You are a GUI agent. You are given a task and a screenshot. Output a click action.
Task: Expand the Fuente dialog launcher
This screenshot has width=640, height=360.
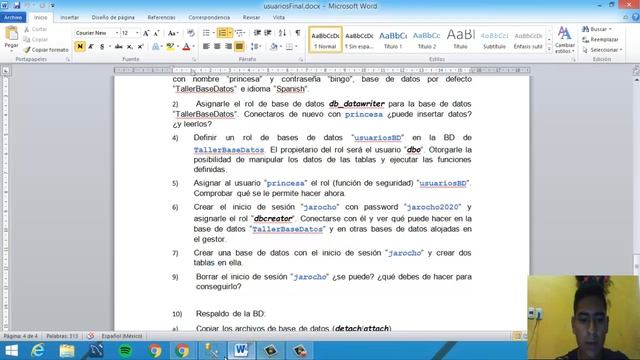pyautogui.click(x=194, y=60)
